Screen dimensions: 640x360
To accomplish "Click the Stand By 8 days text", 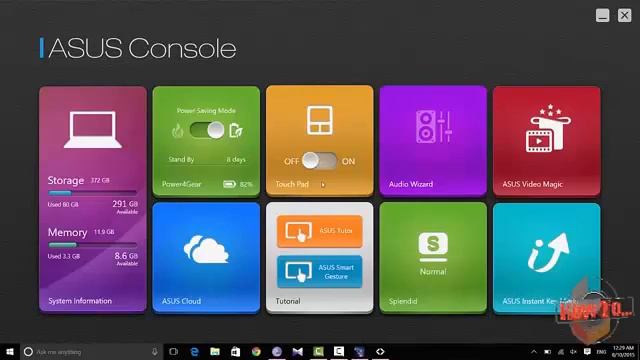I will click(207, 160).
